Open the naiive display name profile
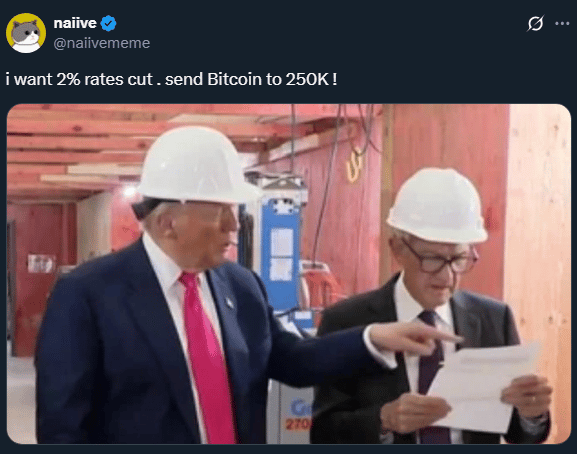Screen dimensions: 577x454 click(75, 23)
